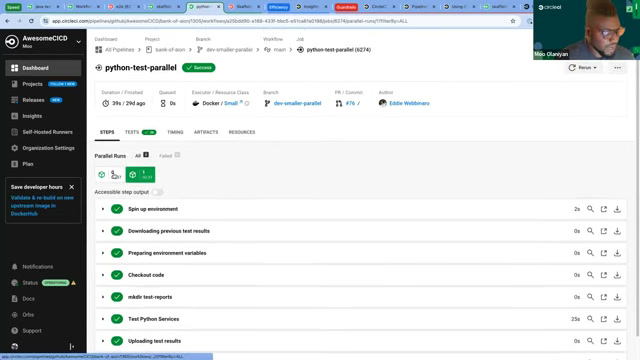The height and width of the screenshot is (360, 640).
Task: Dismiss Save developer hours card
Action: click(x=72, y=187)
